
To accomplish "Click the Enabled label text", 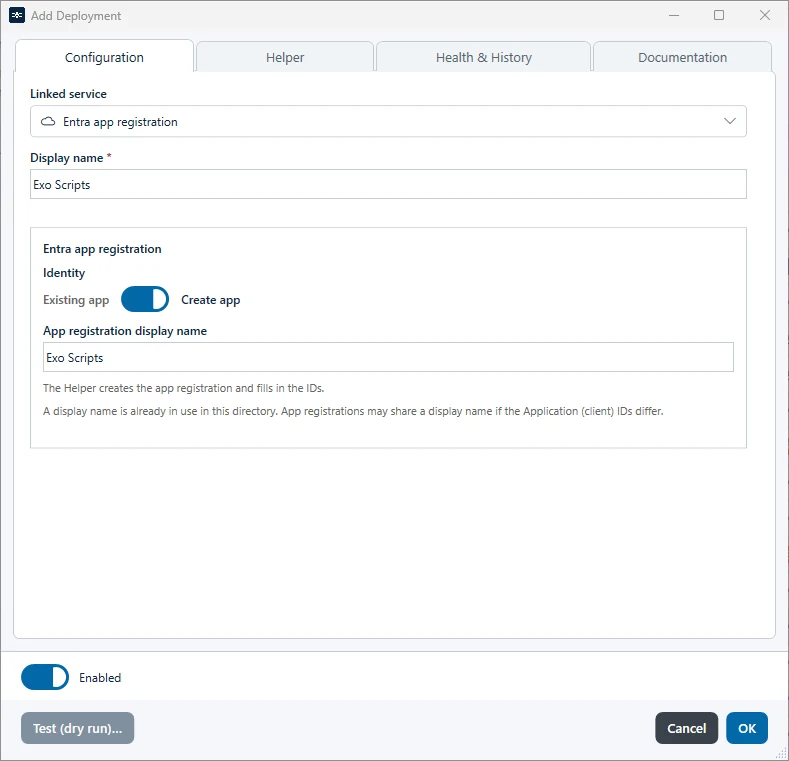I will (x=100, y=677).
